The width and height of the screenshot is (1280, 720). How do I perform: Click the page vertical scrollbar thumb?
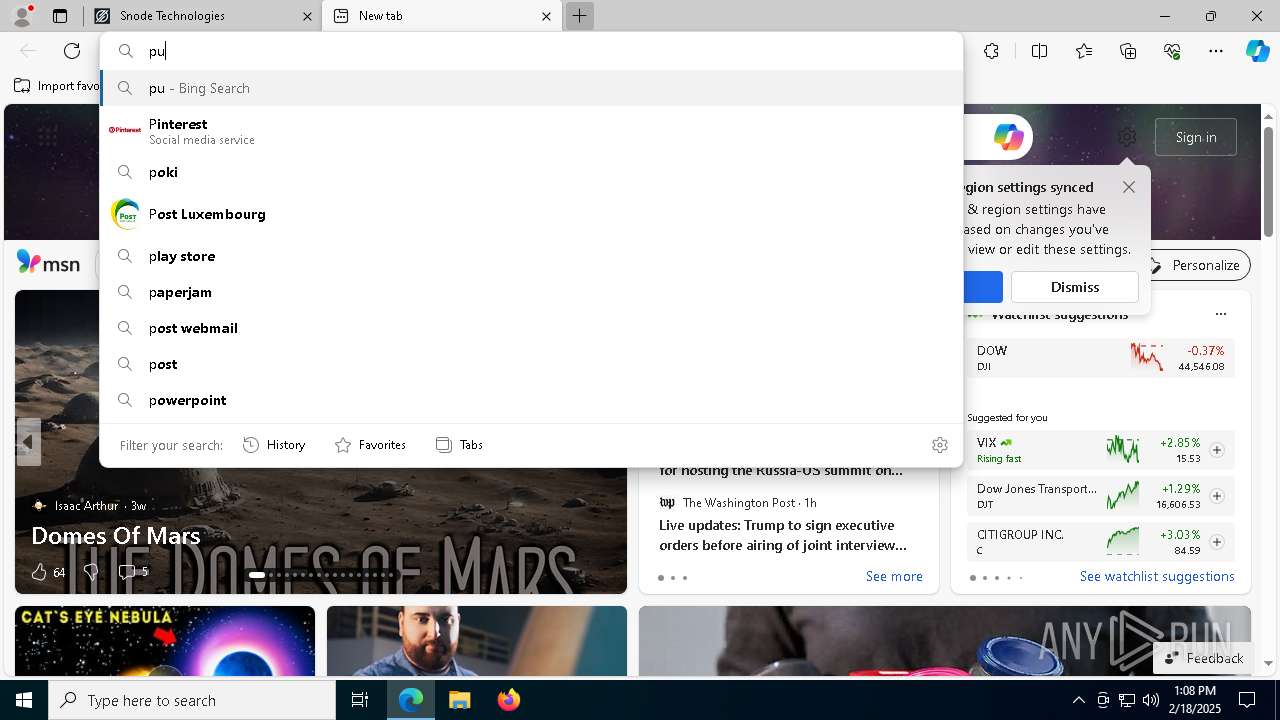coord(1268,181)
